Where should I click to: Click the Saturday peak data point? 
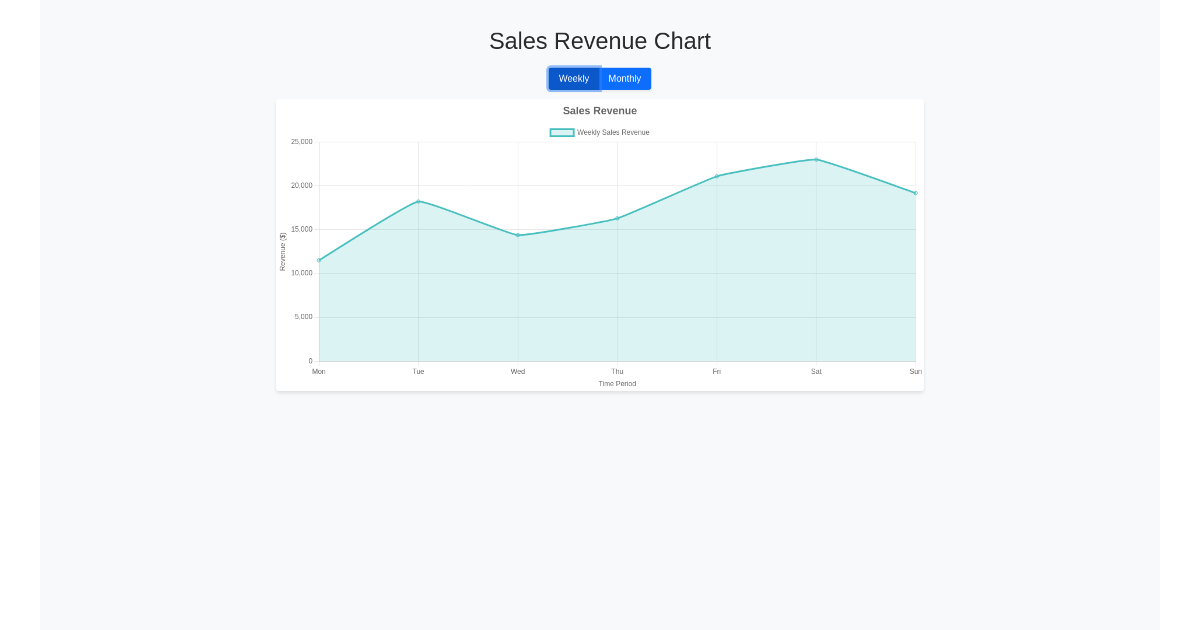(816, 158)
